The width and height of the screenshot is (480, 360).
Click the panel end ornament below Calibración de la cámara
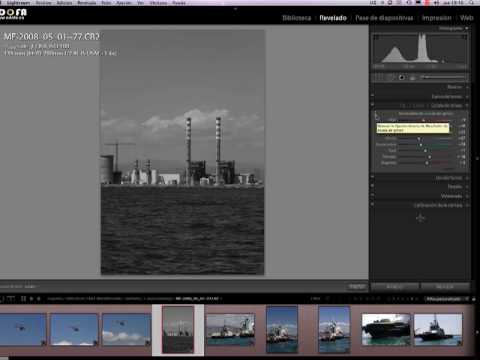coord(420,218)
